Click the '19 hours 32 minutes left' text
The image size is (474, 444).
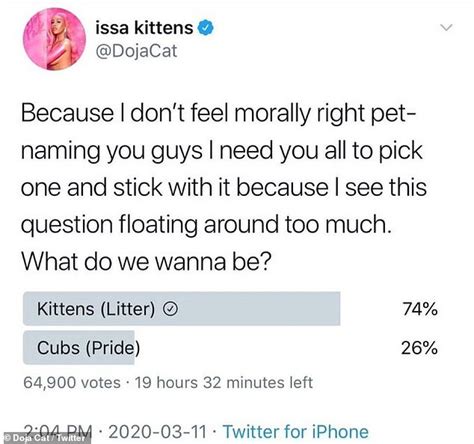224,383
